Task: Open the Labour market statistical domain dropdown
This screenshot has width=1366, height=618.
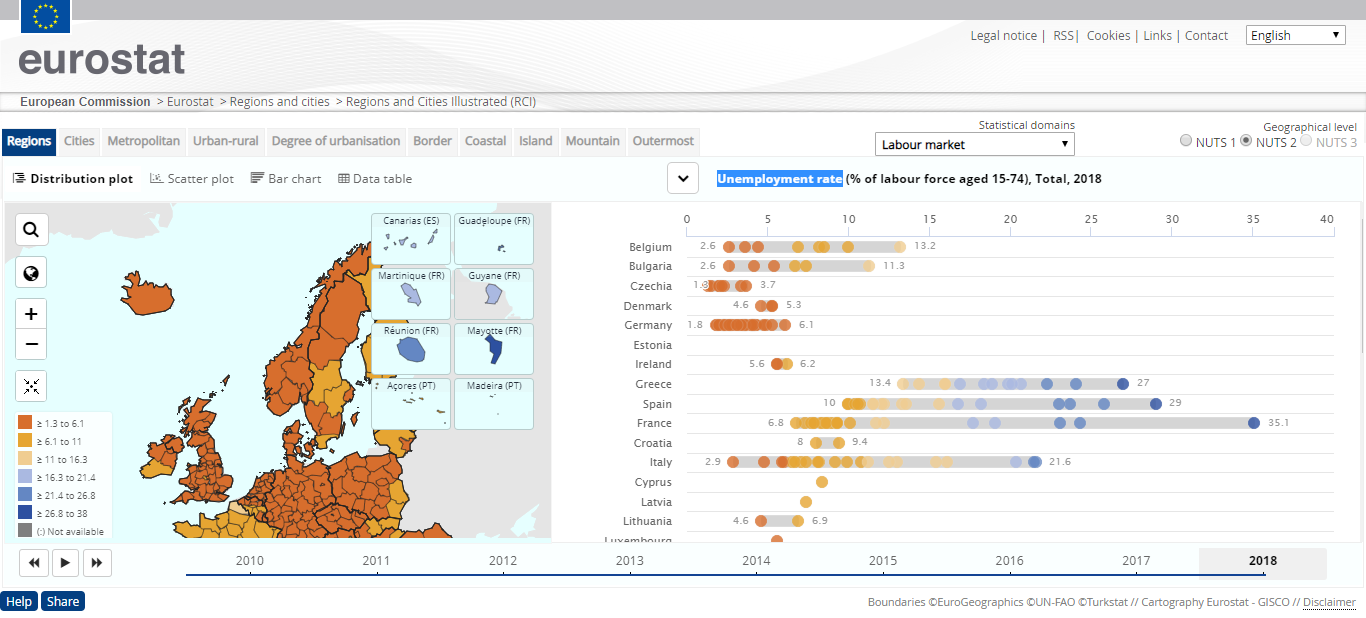Action: tap(975, 144)
